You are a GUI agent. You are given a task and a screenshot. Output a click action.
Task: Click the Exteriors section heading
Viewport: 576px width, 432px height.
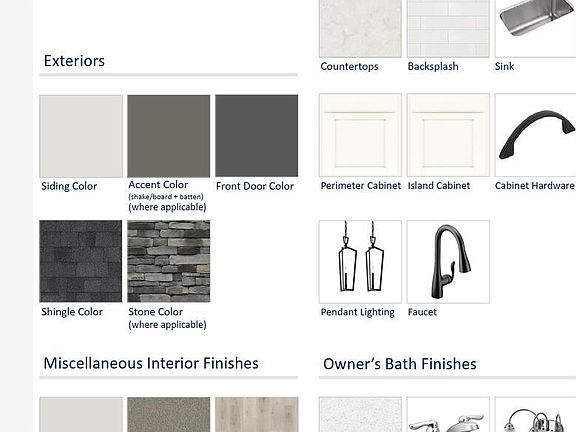(x=74, y=61)
